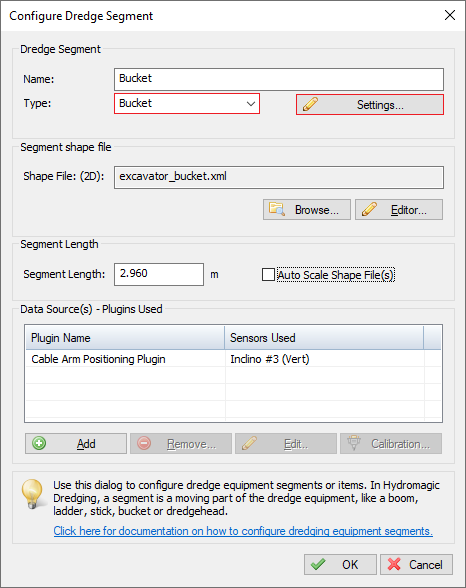The width and height of the screenshot is (466, 588).
Task: Click the green checkmark OK icon
Action: pyautogui.click(x=318, y=564)
